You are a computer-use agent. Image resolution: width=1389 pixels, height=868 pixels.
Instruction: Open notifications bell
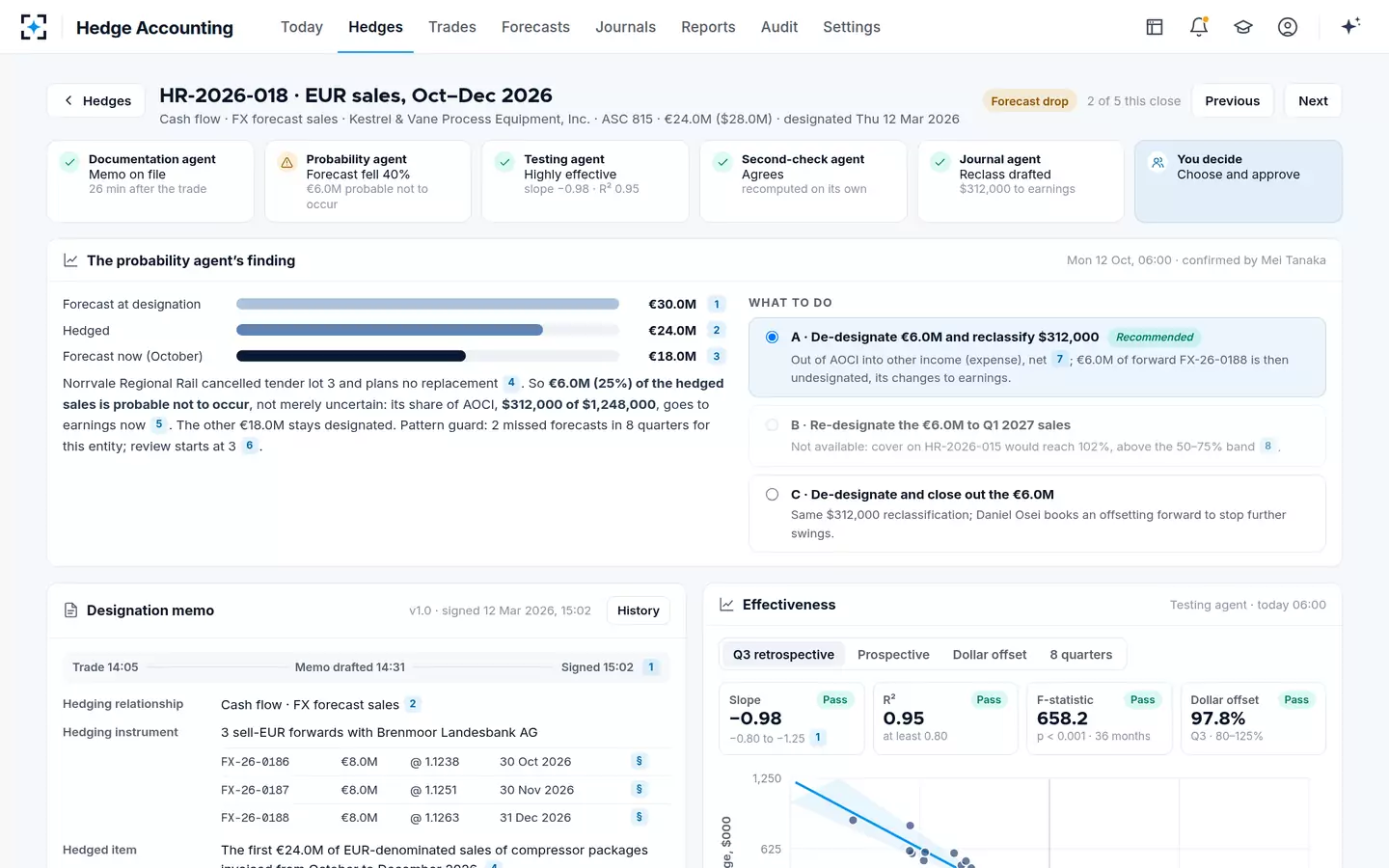[x=1199, y=27]
